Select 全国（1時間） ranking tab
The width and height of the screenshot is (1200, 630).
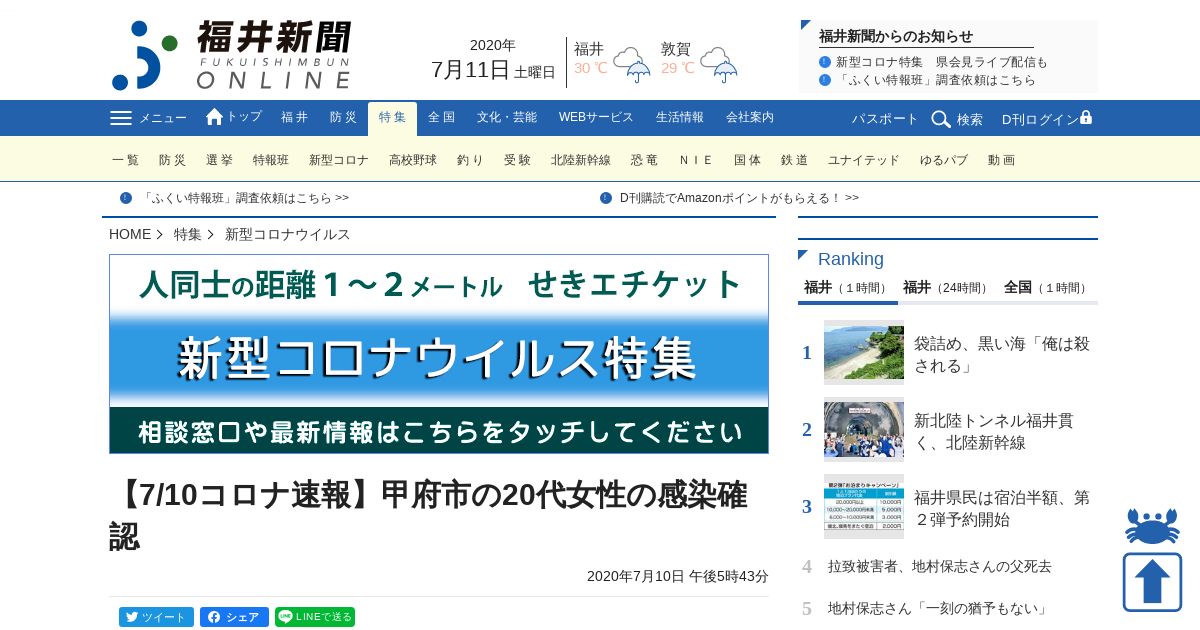pos(1047,288)
